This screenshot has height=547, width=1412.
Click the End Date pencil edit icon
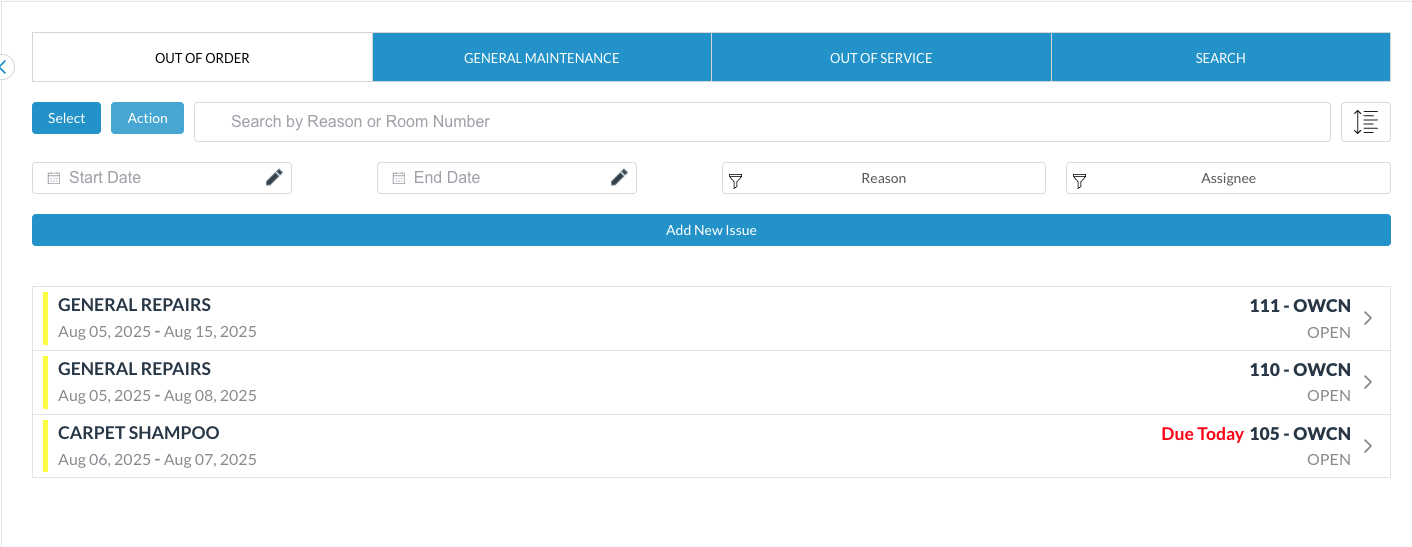[619, 177]
